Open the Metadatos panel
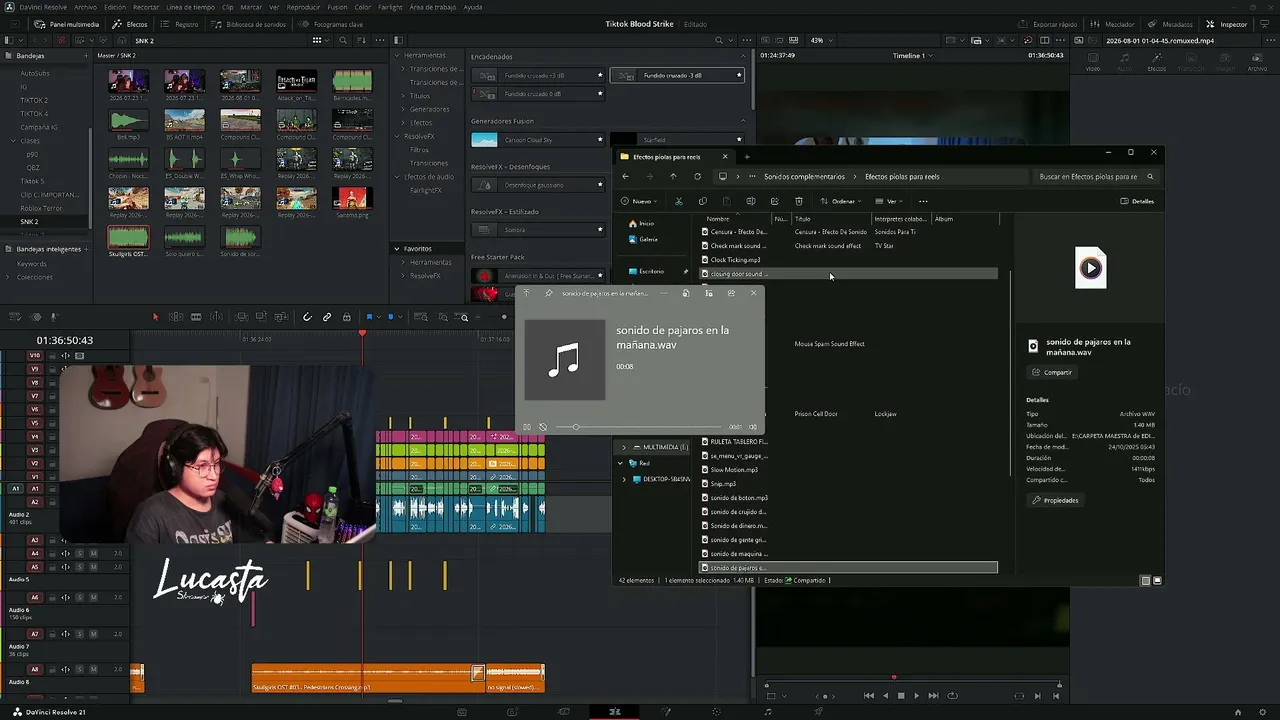Viewport: 1280px width, 720px height. pos(1170,24)
